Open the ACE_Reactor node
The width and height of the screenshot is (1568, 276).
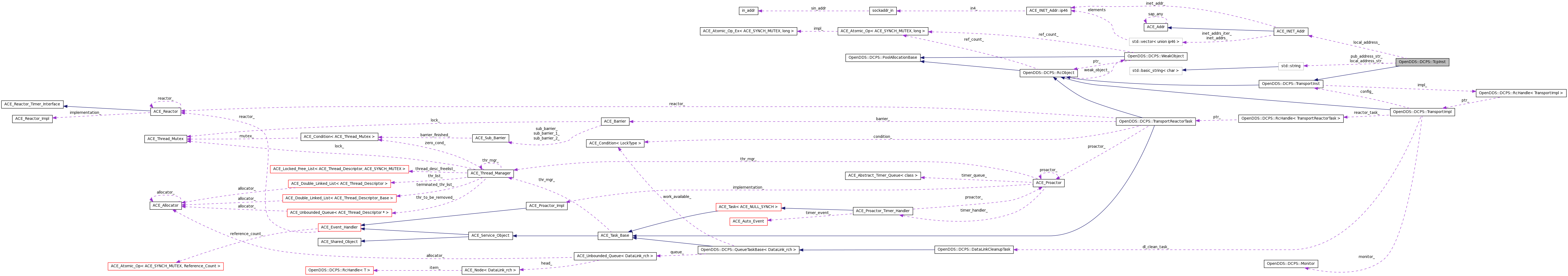[166, 112]
